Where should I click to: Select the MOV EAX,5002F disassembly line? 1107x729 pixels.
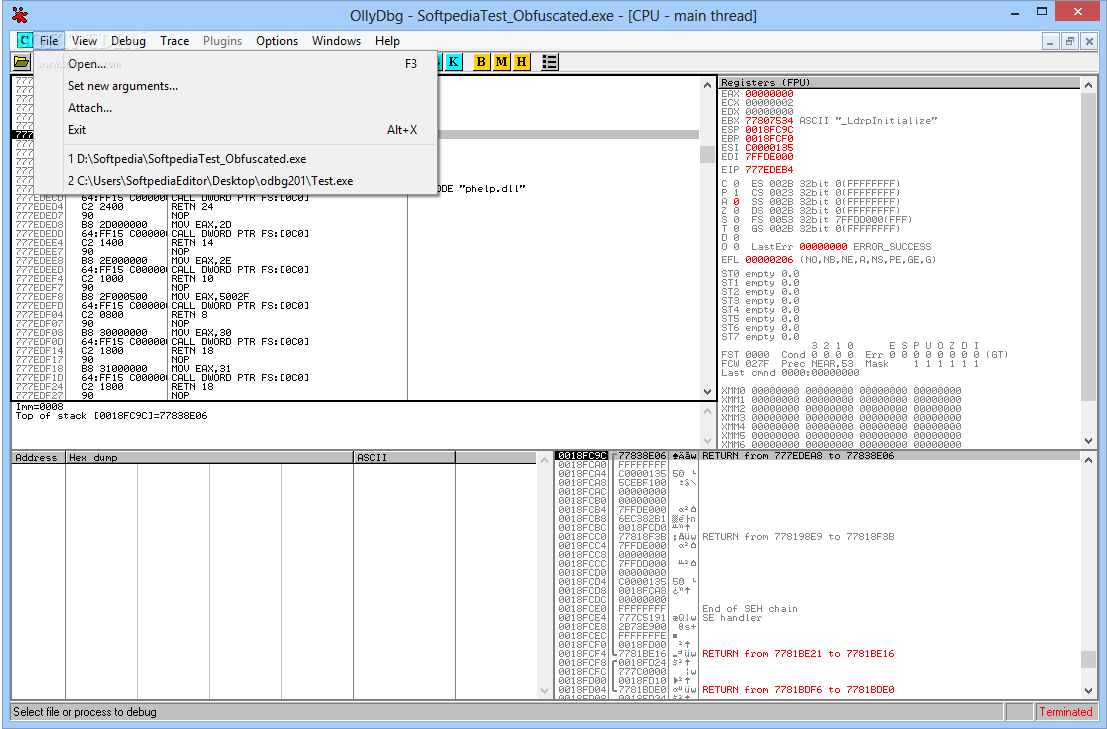coord(210,296)
